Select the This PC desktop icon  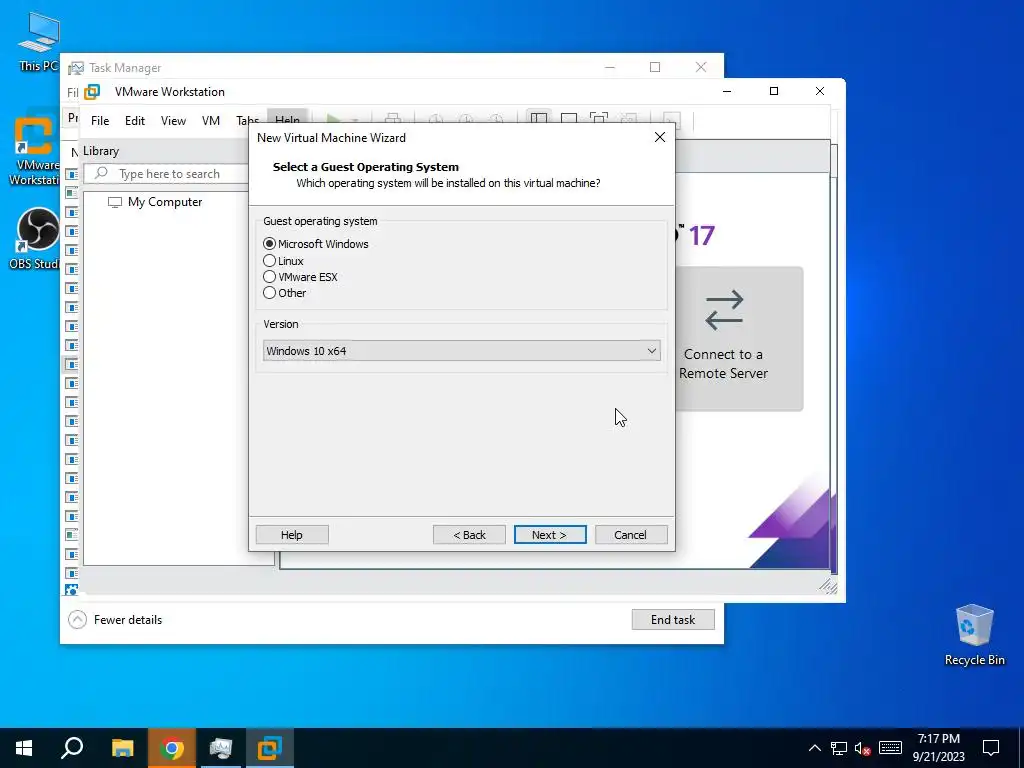click(x=38, y=42)
